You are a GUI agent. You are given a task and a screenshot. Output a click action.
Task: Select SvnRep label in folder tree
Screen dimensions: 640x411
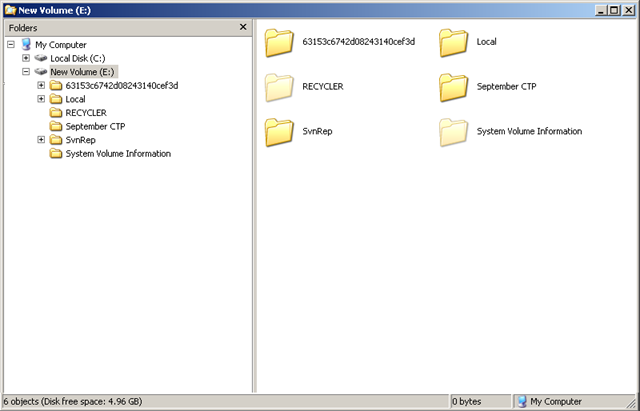(80, 140)
